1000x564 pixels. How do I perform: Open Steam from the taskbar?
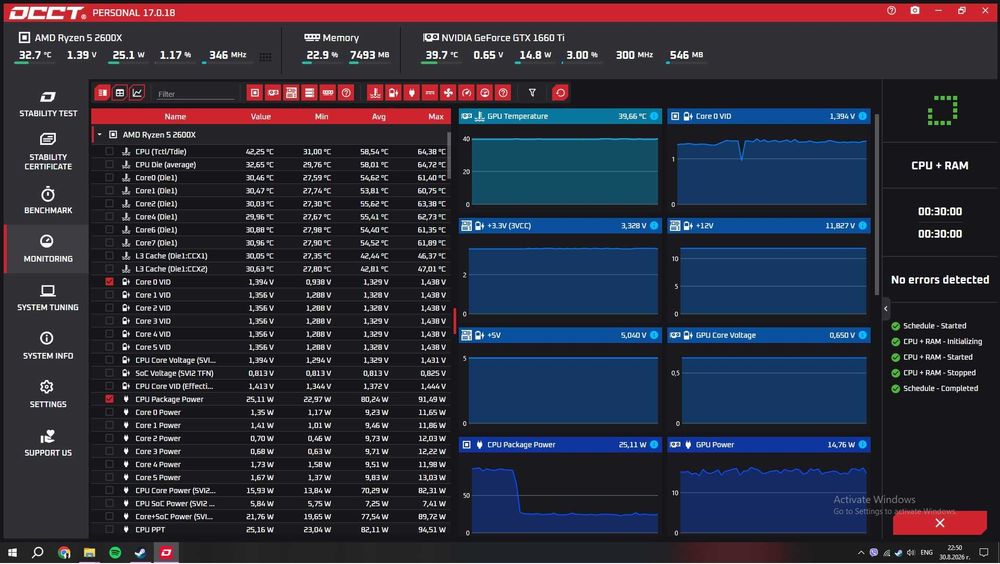(x=140, y=553)
